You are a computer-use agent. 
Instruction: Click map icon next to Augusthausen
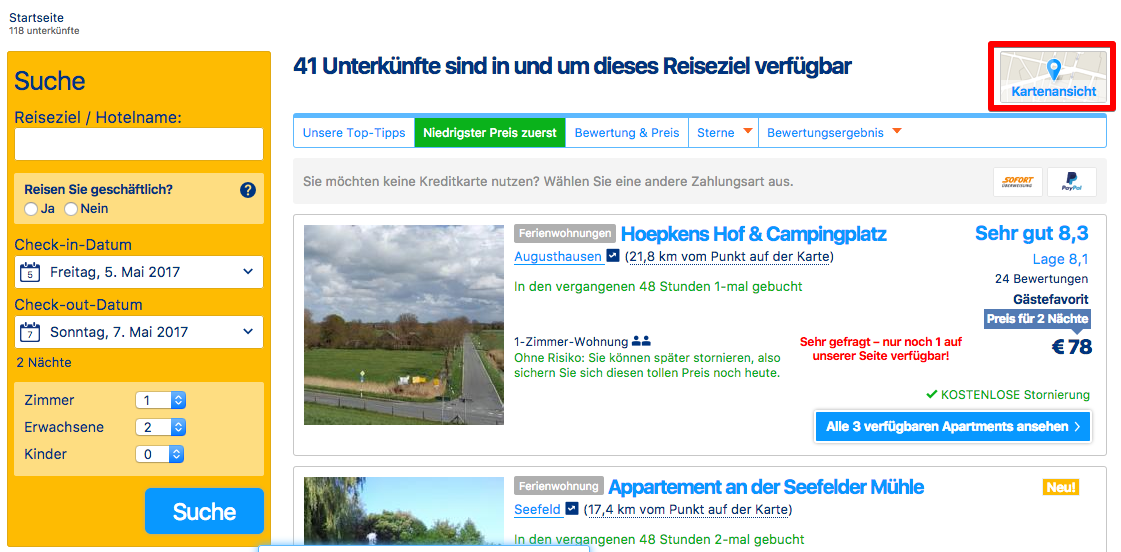(x=613, y=256)
